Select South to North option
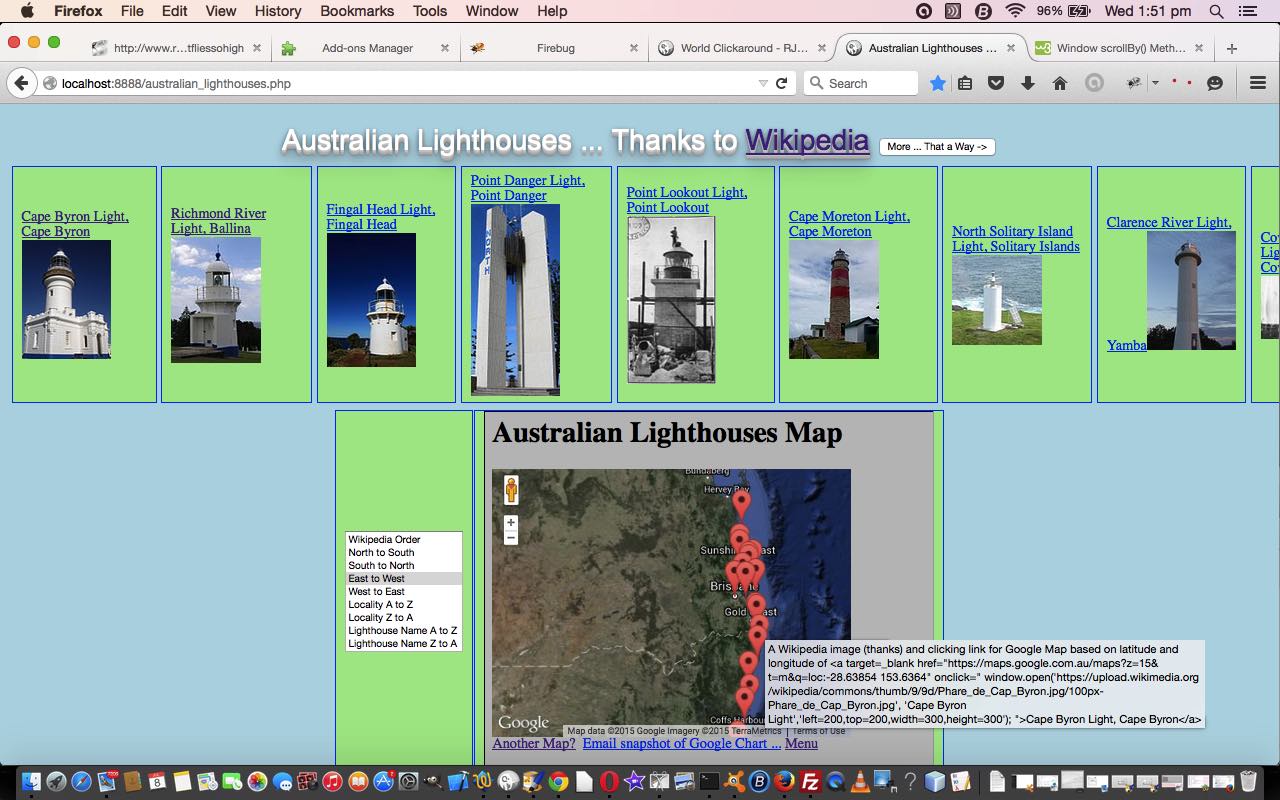1280x800 pixels. [x=404, y=565]
